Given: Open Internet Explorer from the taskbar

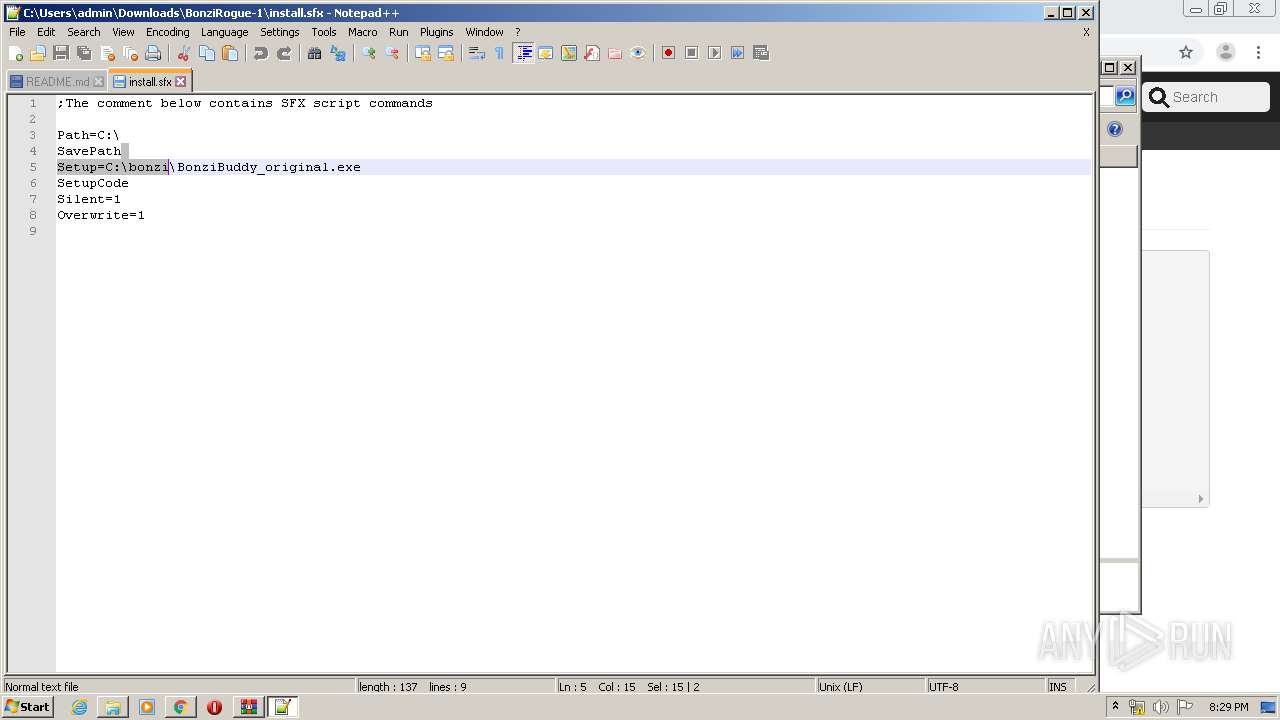Looking at the screenshot, I should (79, 707).
